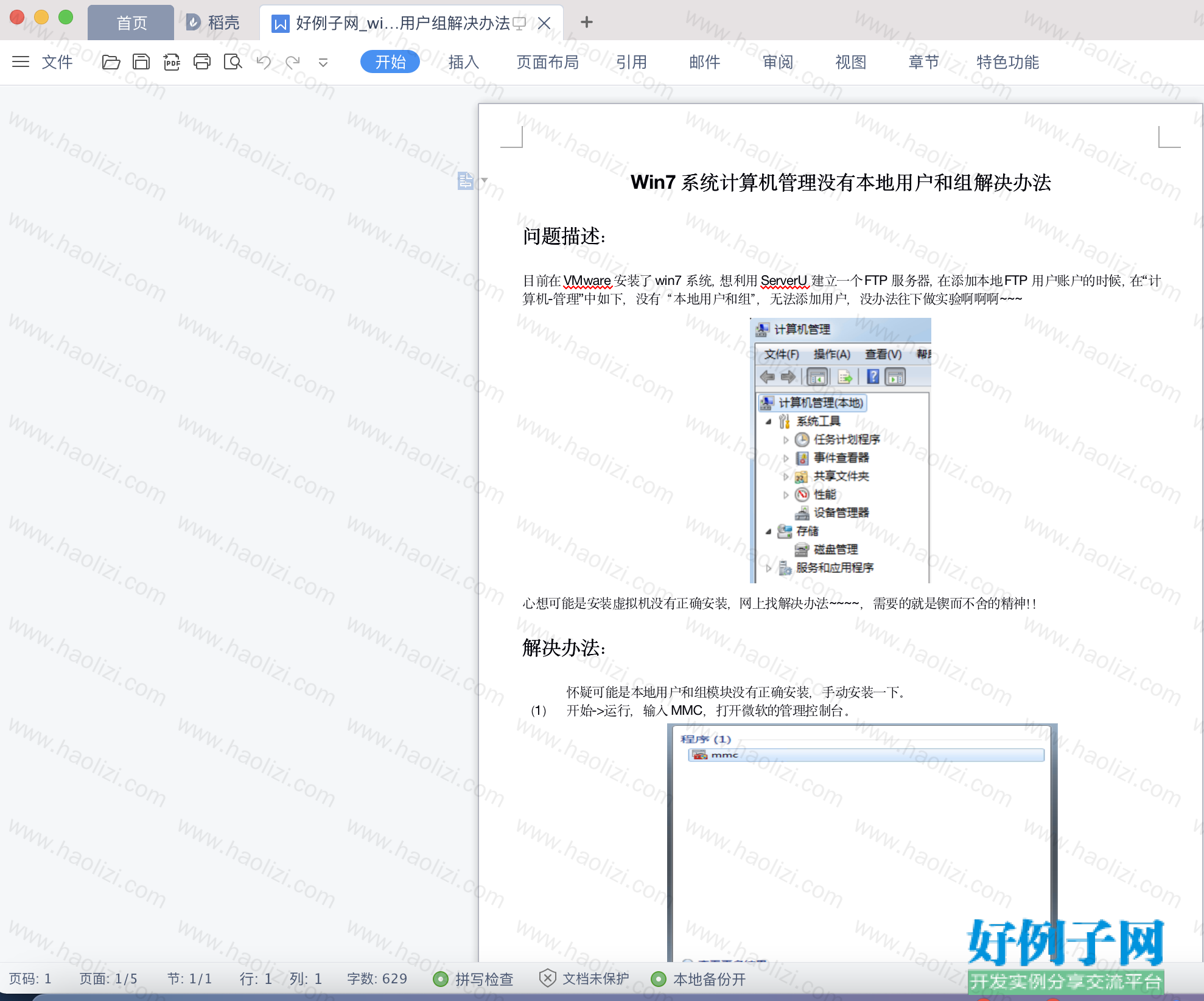Click the 节: 1/1 status entry

point(190,978)
